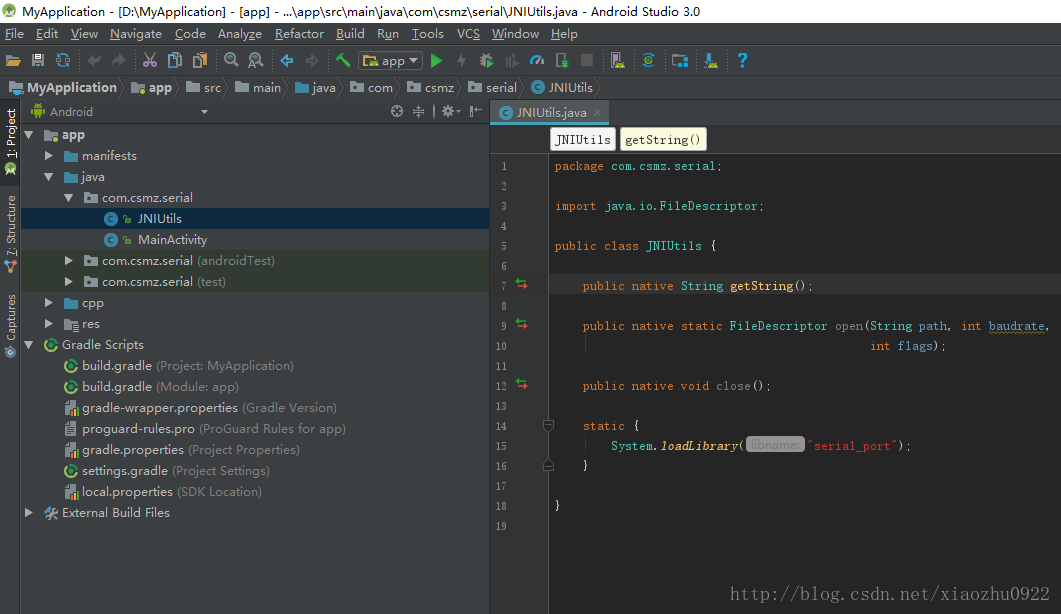Click the Copy icon in toolbar
Image resolution: width=1061 pixels, height=614 pixels.
175,60
